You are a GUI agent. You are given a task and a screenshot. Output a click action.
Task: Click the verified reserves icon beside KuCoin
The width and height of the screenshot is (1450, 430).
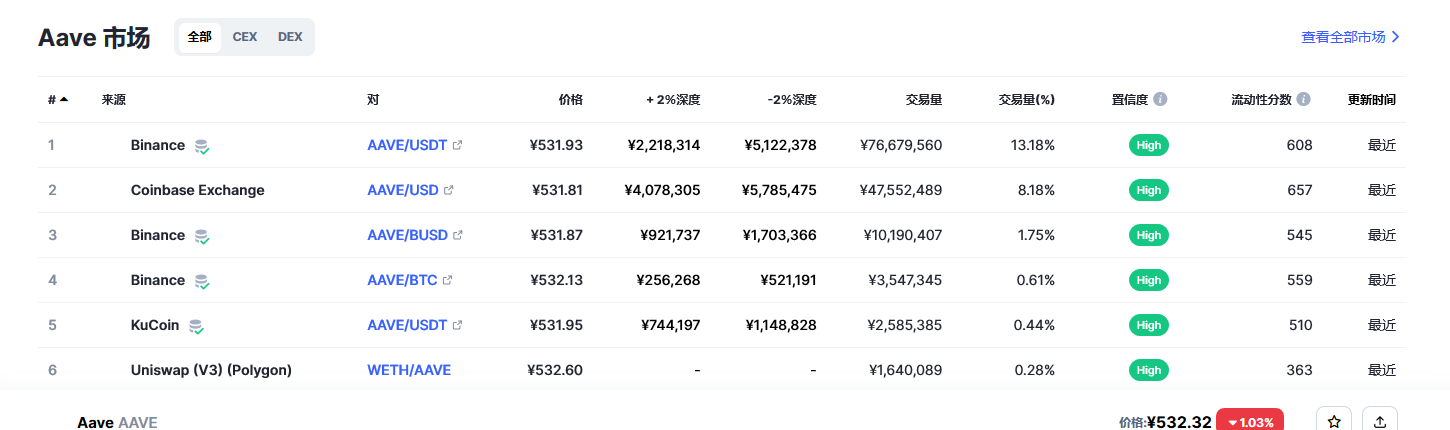click(196, 326)
